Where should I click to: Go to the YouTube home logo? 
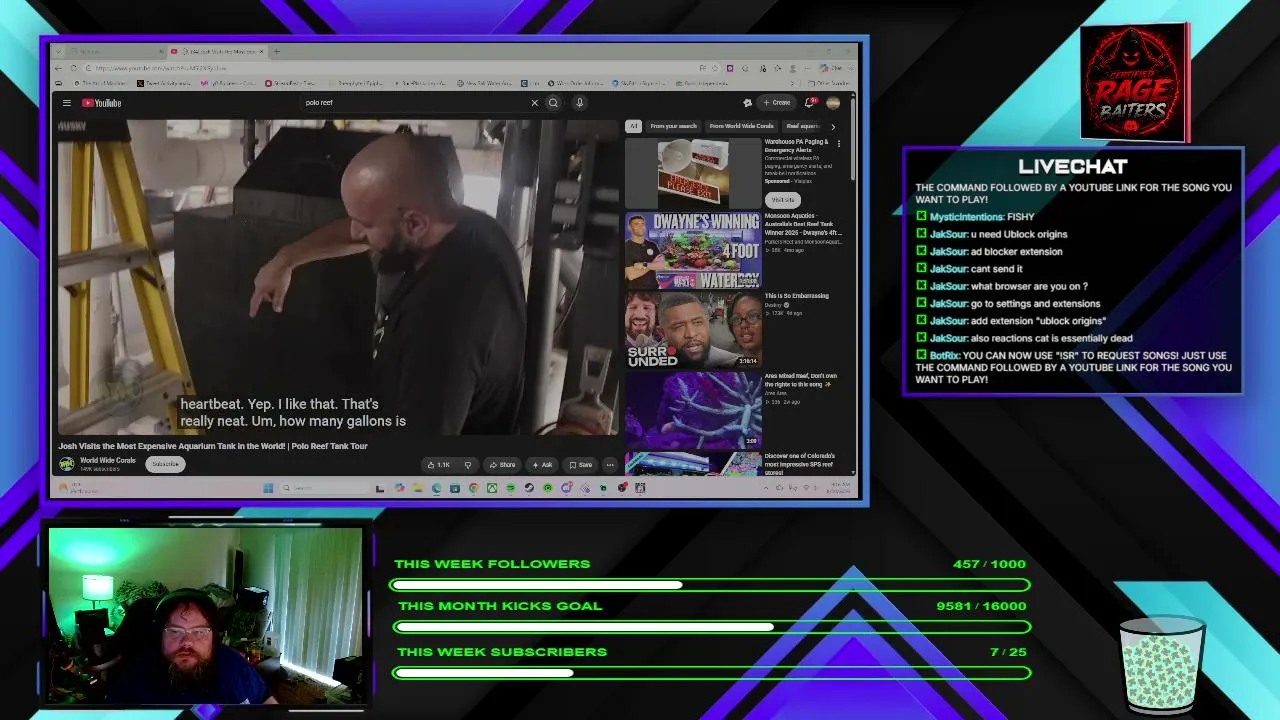coord(102,103)
